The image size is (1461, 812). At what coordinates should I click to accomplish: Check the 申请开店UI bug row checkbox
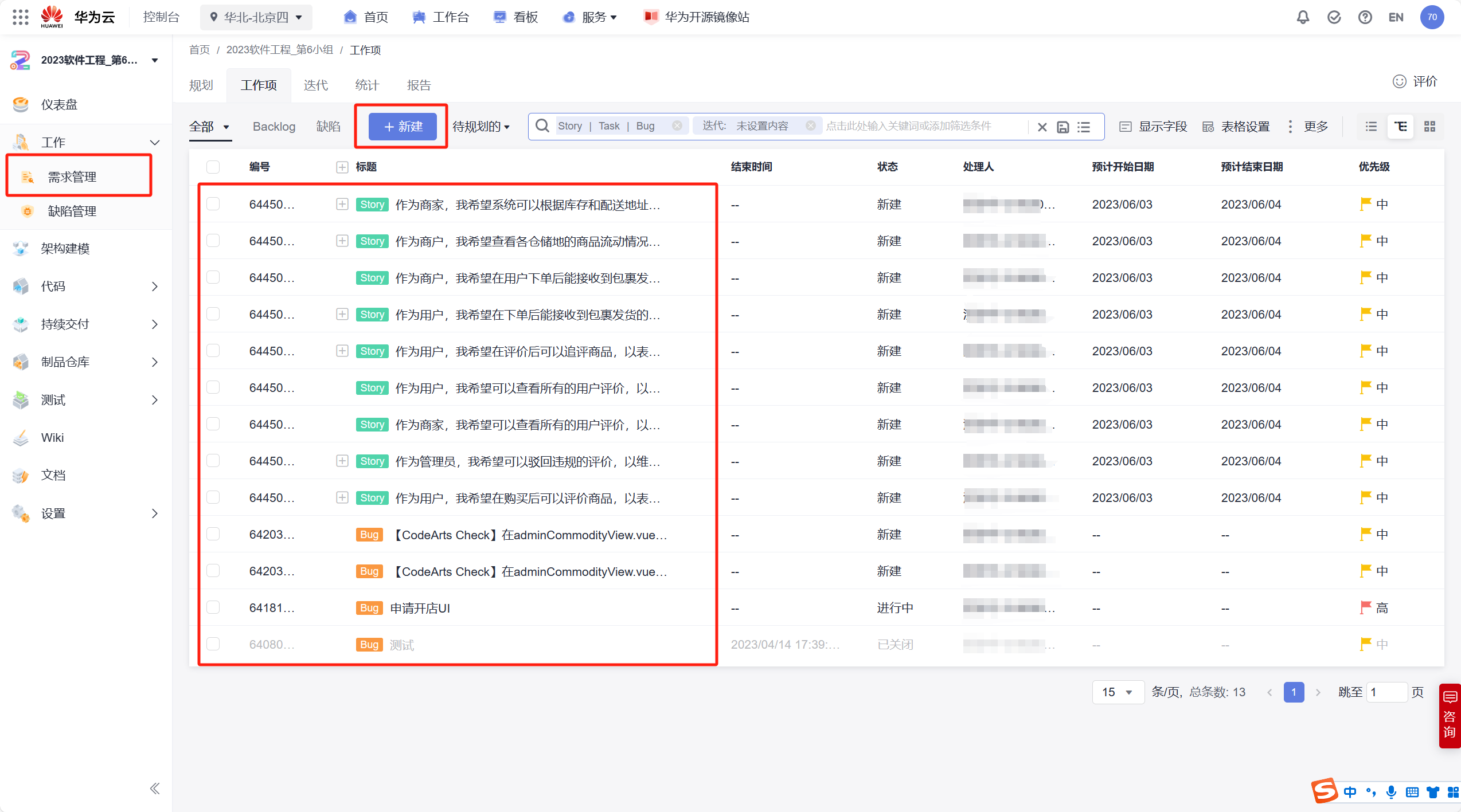(x=213, y=607)
